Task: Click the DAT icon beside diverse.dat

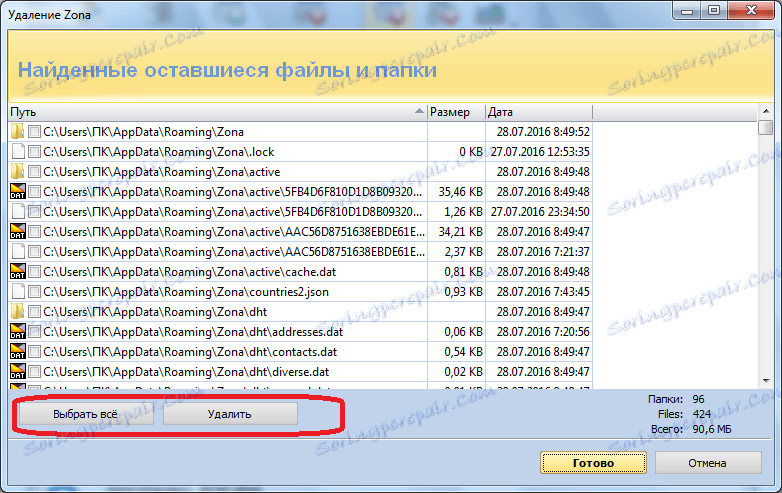Action: point(18,371)
